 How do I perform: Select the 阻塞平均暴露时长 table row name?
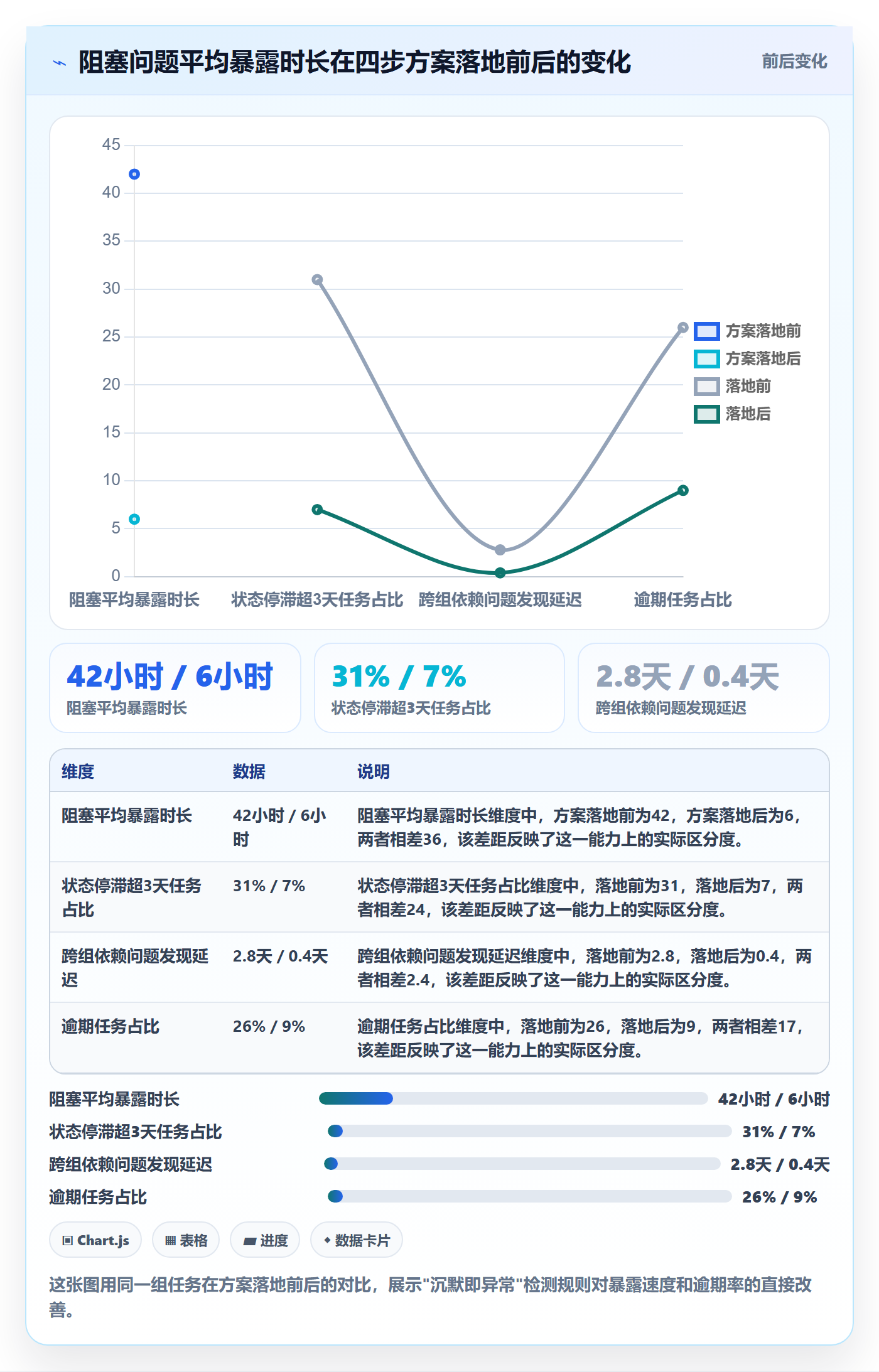click(127, 815)
